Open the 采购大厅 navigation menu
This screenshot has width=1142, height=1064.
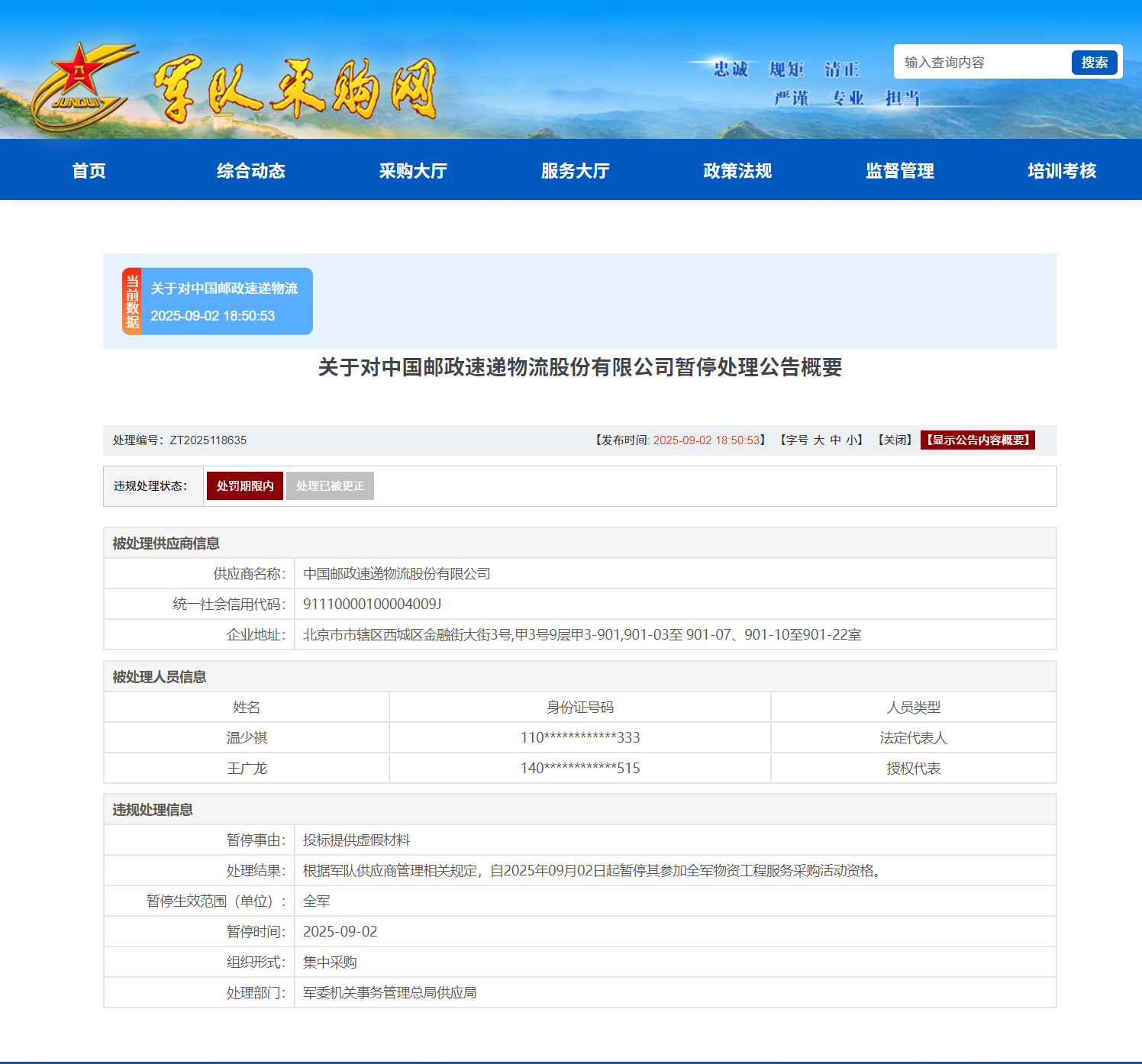click(x=413, y=170)
